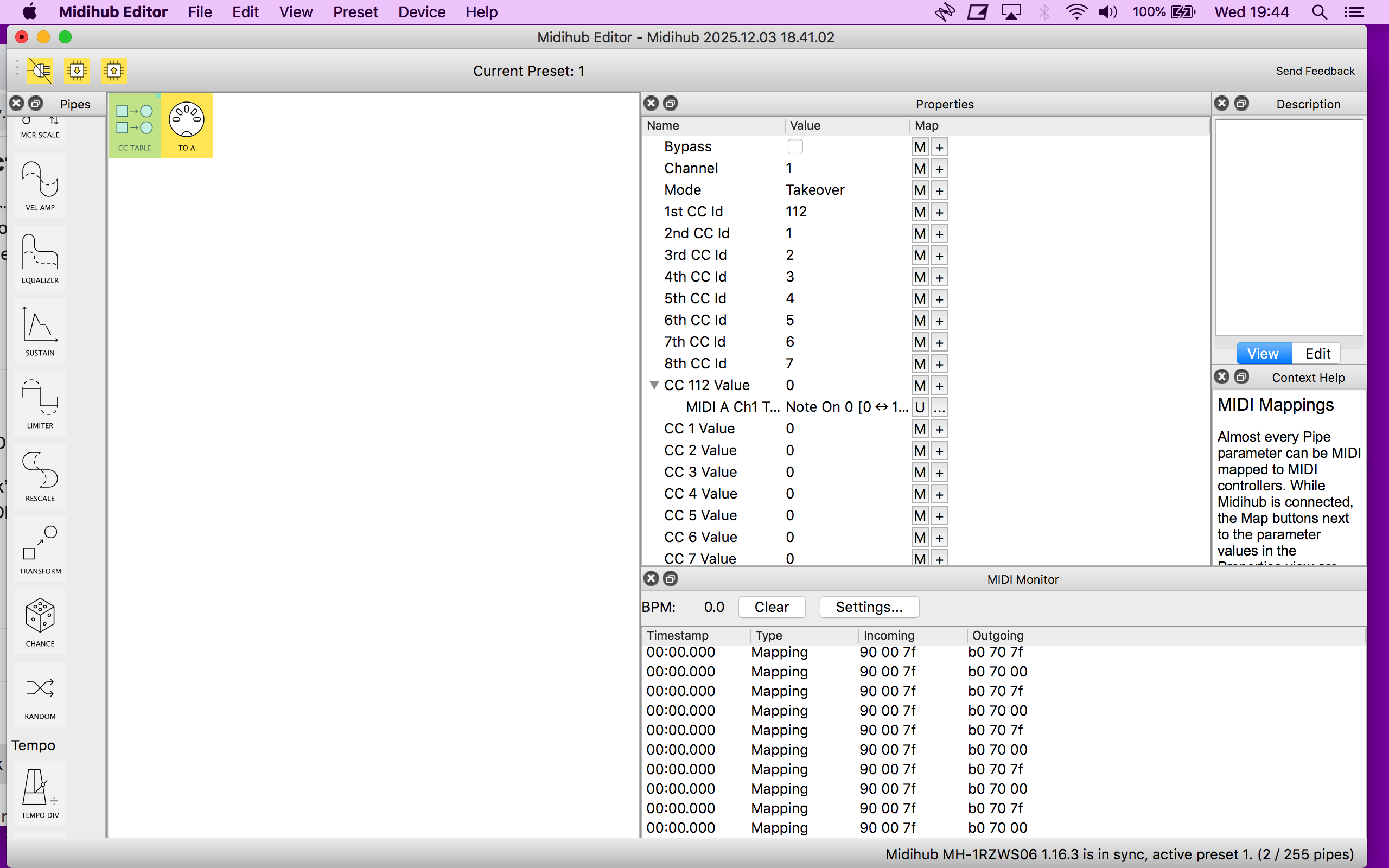This screenshot has height=868, width=1389.
Task: Collapse the CC 112 Value row
Action: pos(654,385)
